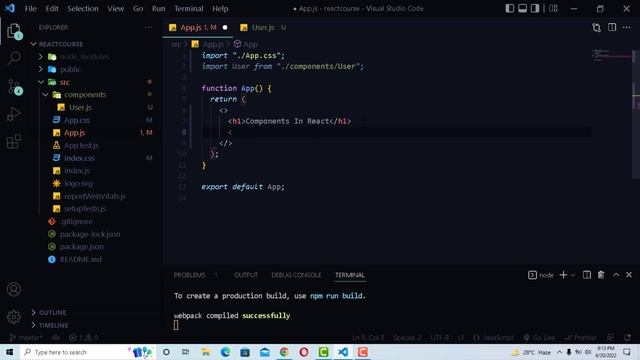Open the Windows Start menu
Screen dimensions: 640x360
click(10, 352)
